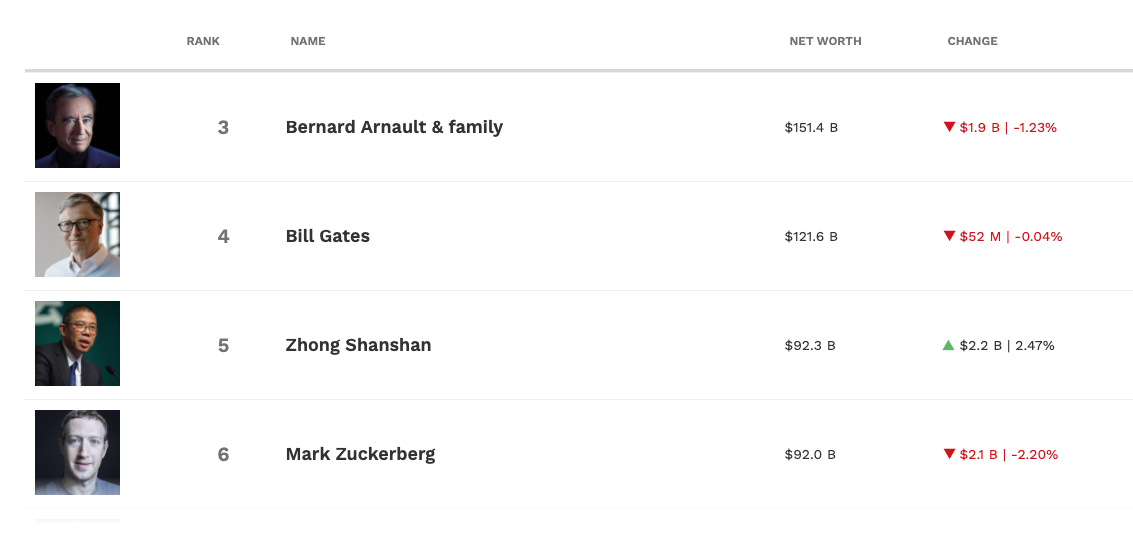This screenshot has height=553, width=1133.
Task: Click the $92.0 B net worth value
Action: (x=810, y=455)
